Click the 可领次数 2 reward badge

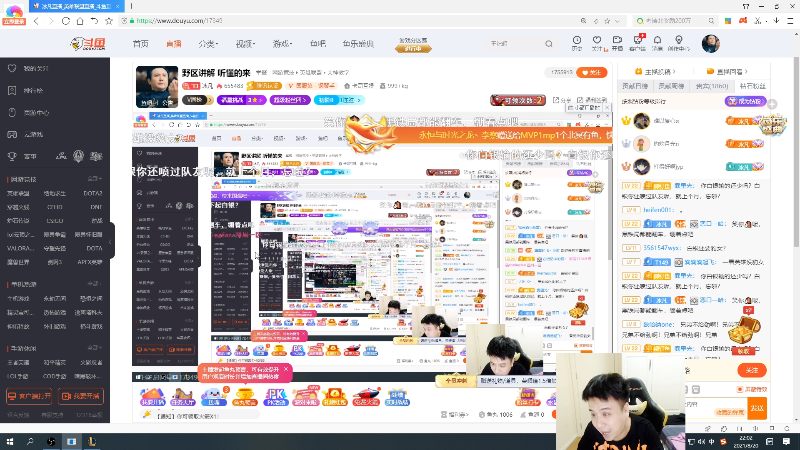pyautogui.click(x=518, y=100)
